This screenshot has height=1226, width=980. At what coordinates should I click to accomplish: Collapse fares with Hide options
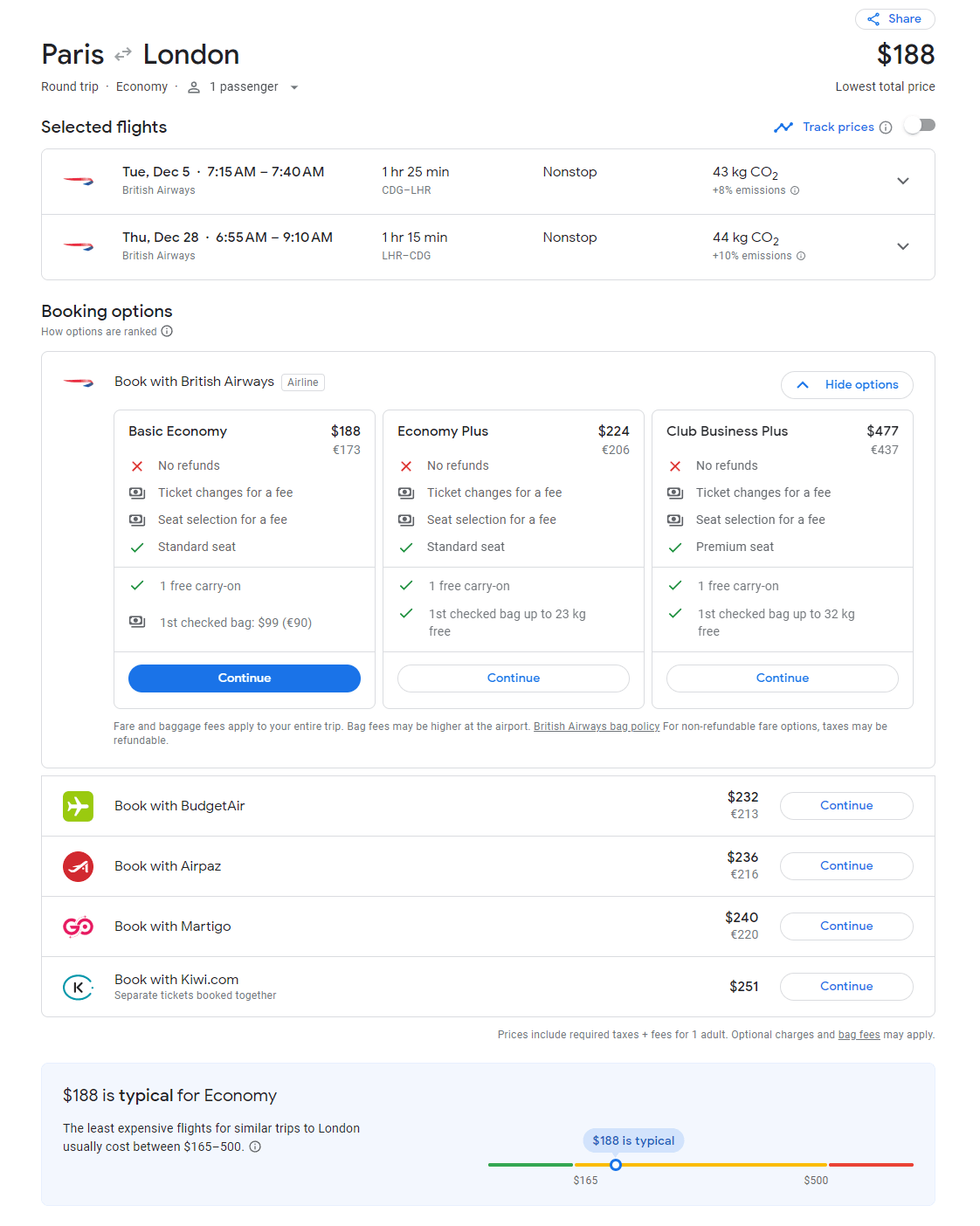(x=846, y=385)
